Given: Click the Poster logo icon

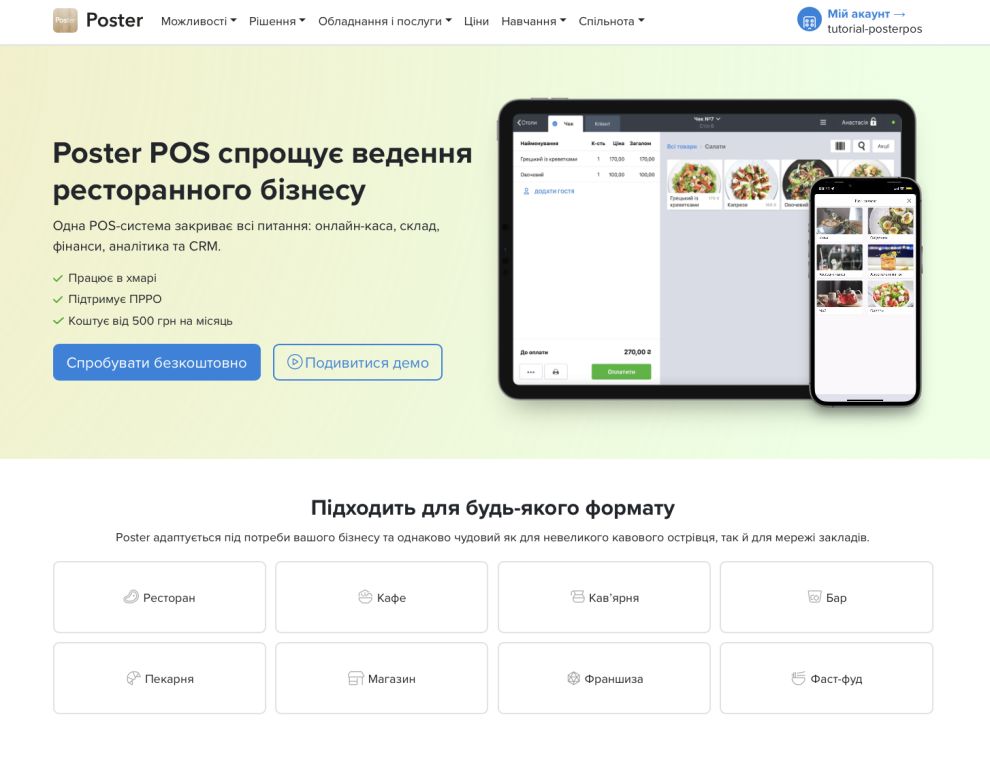Looking at the screenshot, I should point(65,20).
